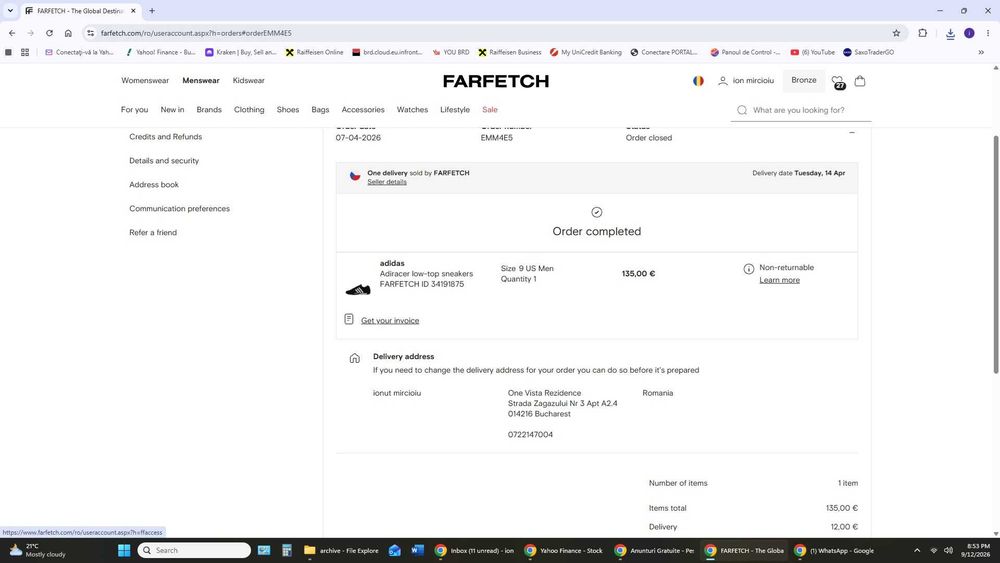Open the Clothing menu

point(249,110)
